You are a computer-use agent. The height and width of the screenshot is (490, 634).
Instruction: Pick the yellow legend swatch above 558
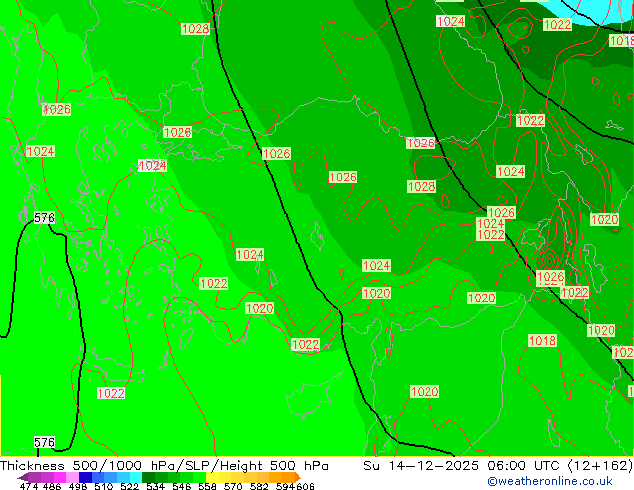[x=212, y=477]
